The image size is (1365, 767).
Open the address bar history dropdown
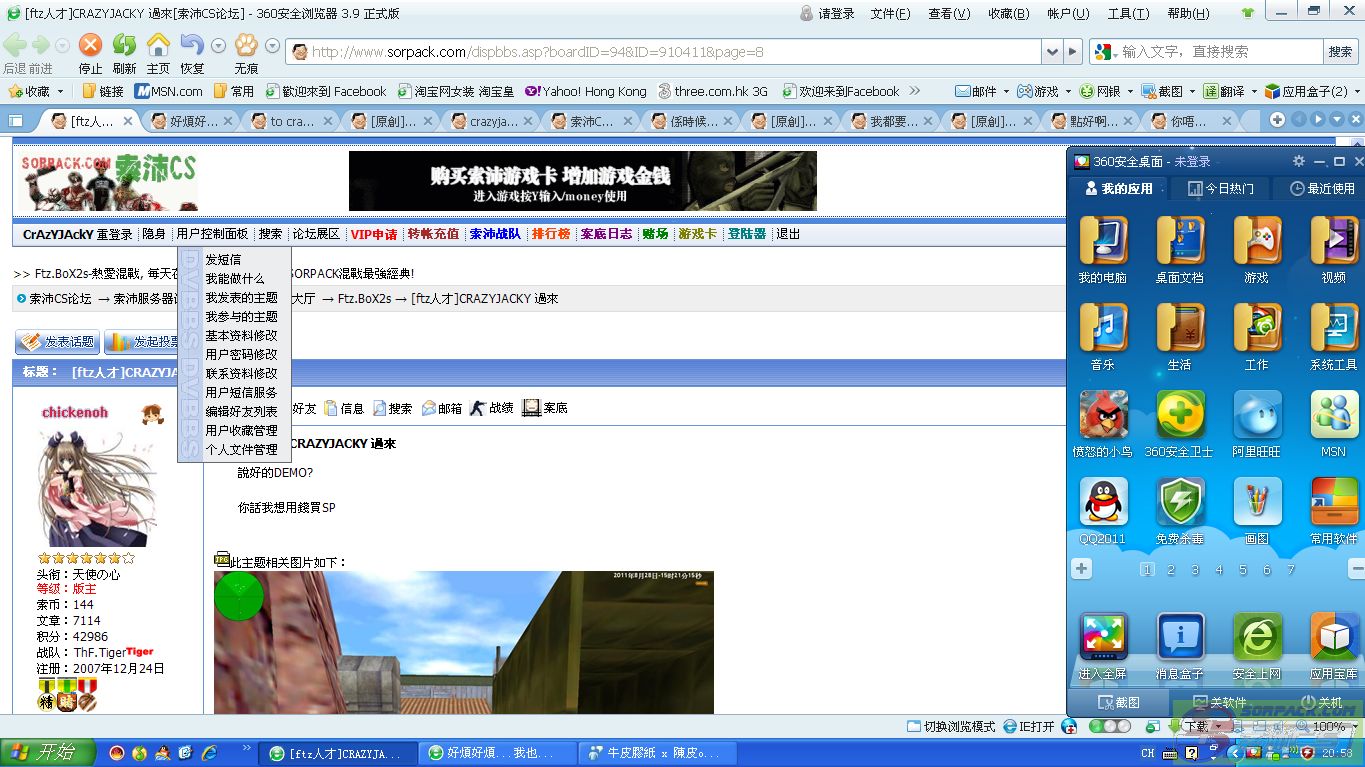tap(1051, 52)
